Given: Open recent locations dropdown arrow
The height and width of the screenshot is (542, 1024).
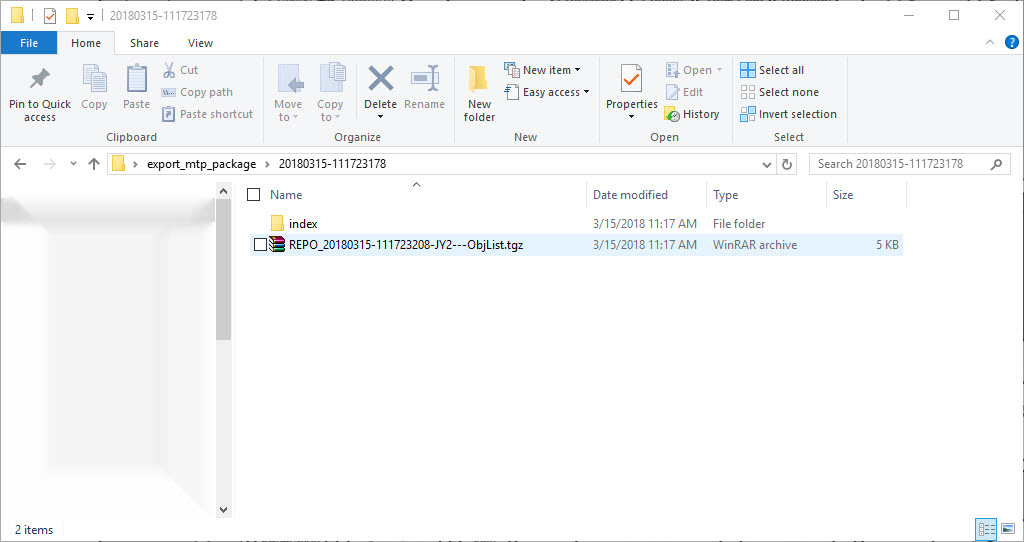Looking at the screenshot, I should pyautogui.click(x=73, y=164).
